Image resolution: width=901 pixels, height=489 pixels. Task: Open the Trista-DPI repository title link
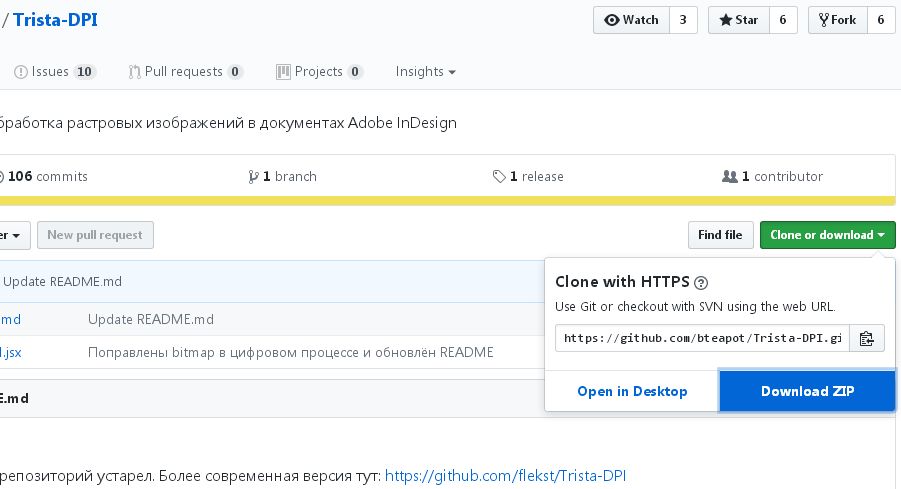click(56, 20)
